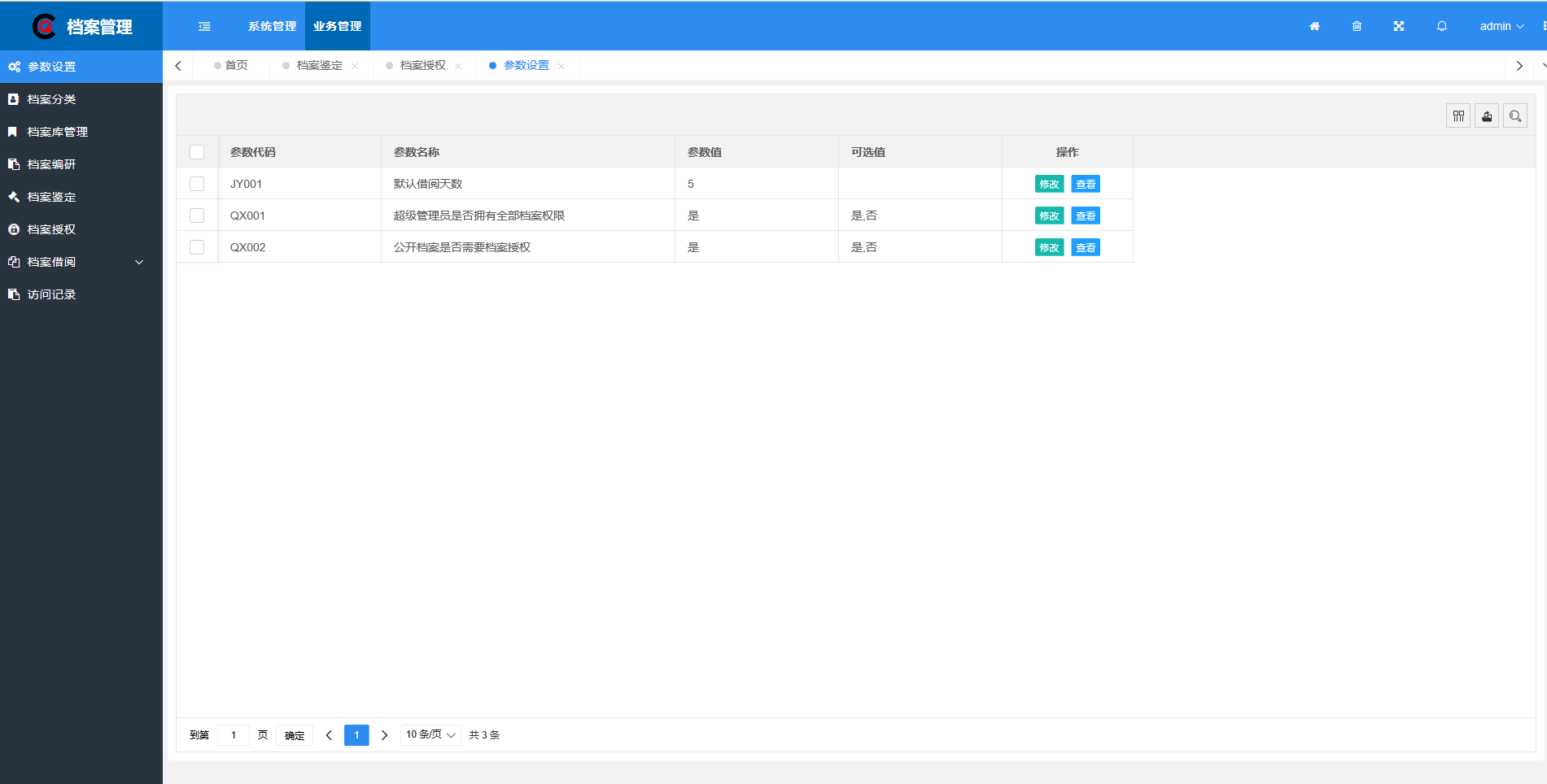Open the search toolbar icon
This screenshot has height=784, width=1547.
1514,115
